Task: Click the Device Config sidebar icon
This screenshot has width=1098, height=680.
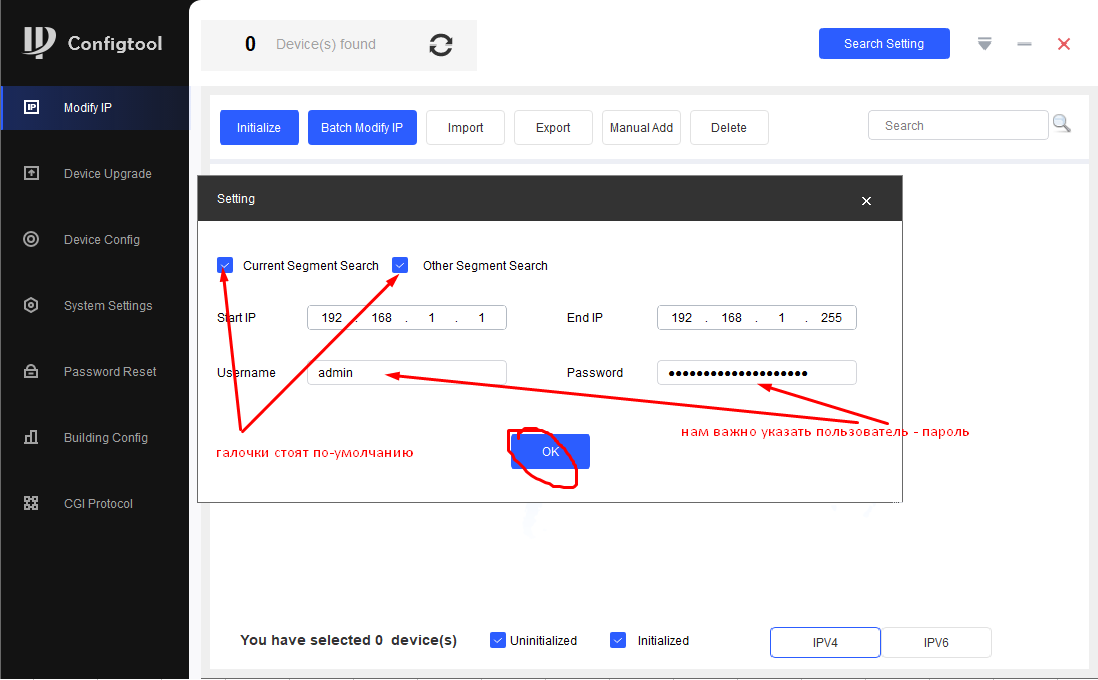Action: click(31, 239)
